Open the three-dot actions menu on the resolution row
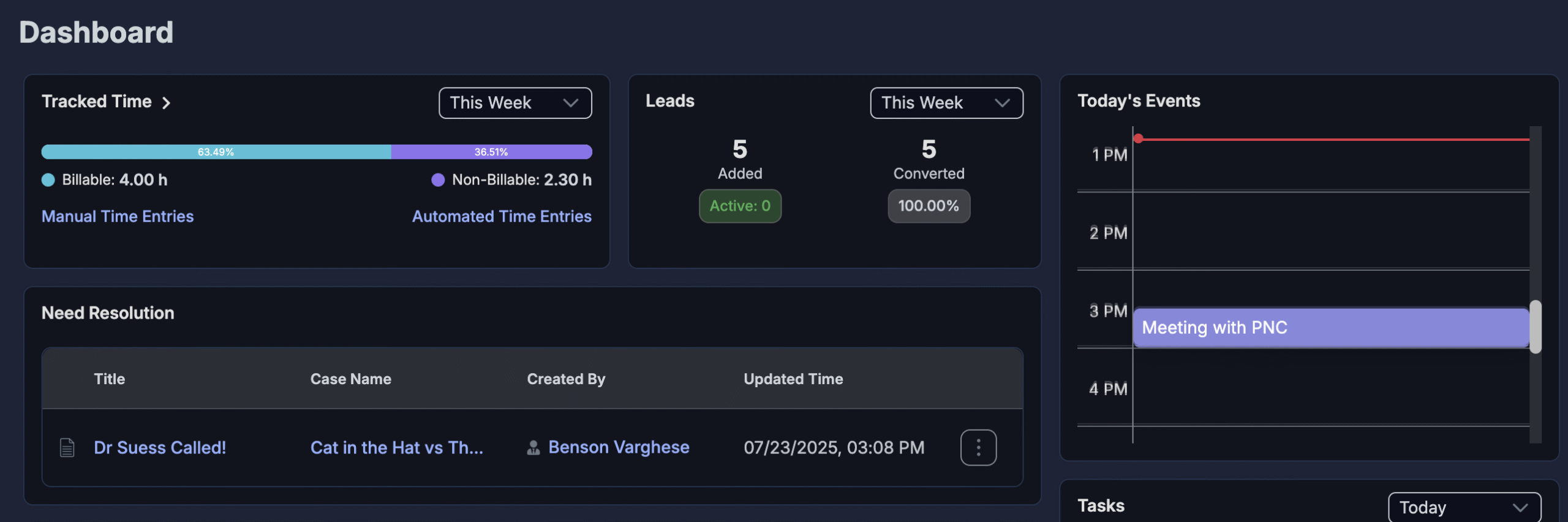 point(978,447)
